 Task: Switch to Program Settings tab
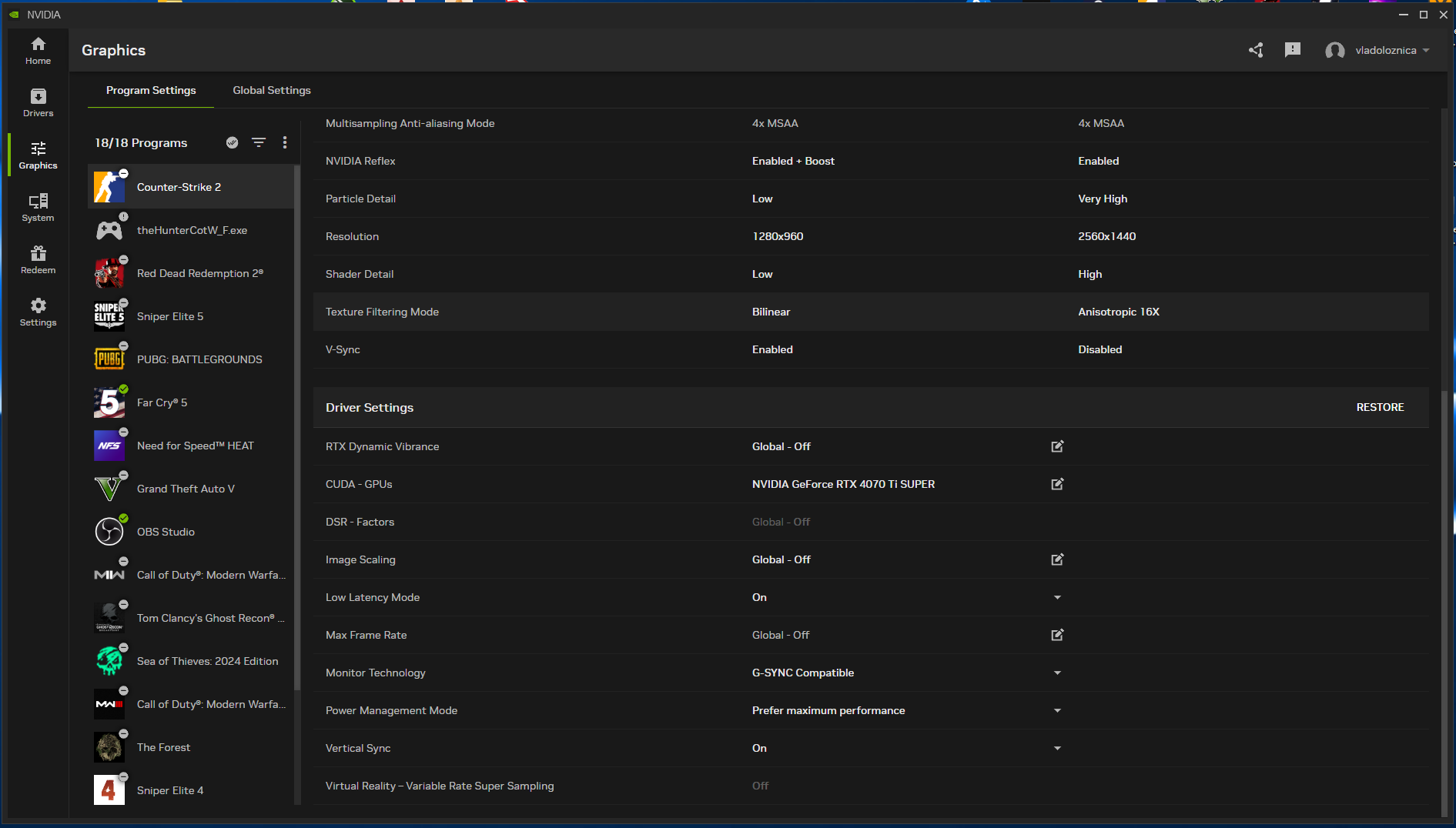pos(151,90)
